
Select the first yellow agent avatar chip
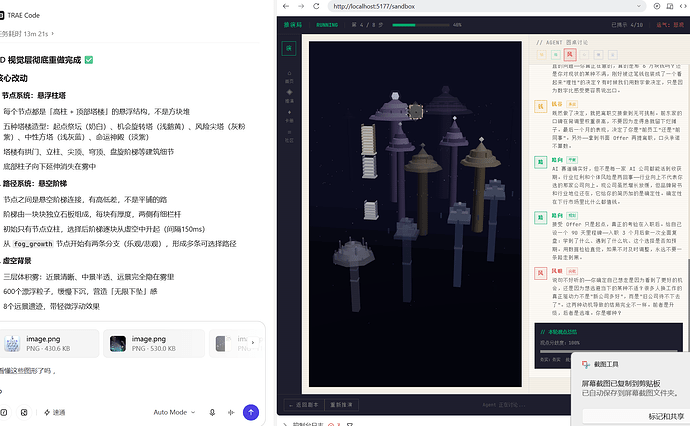(x=542, y=55)
